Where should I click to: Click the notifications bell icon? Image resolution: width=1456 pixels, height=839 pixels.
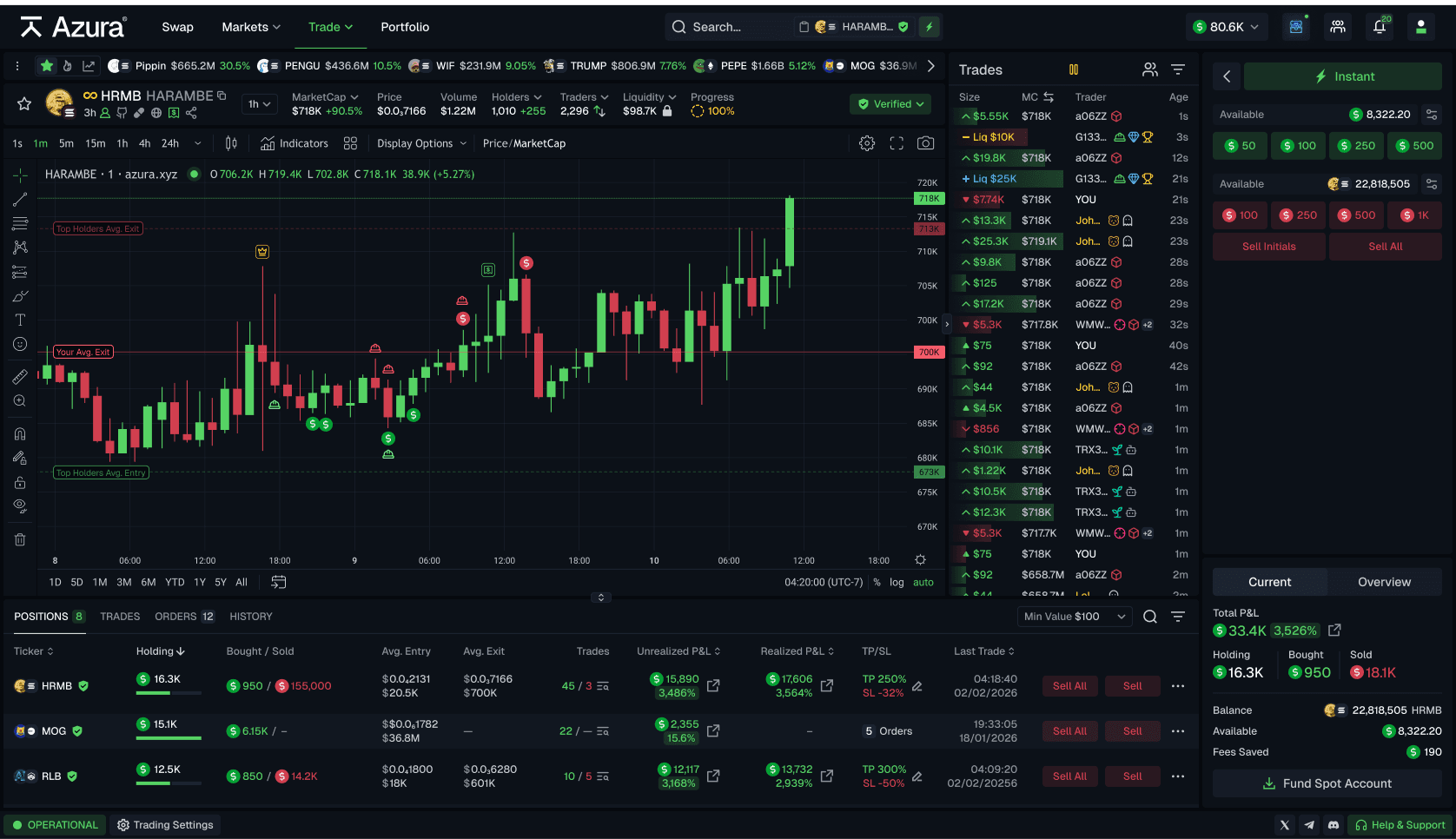[x=1380, y=27]
